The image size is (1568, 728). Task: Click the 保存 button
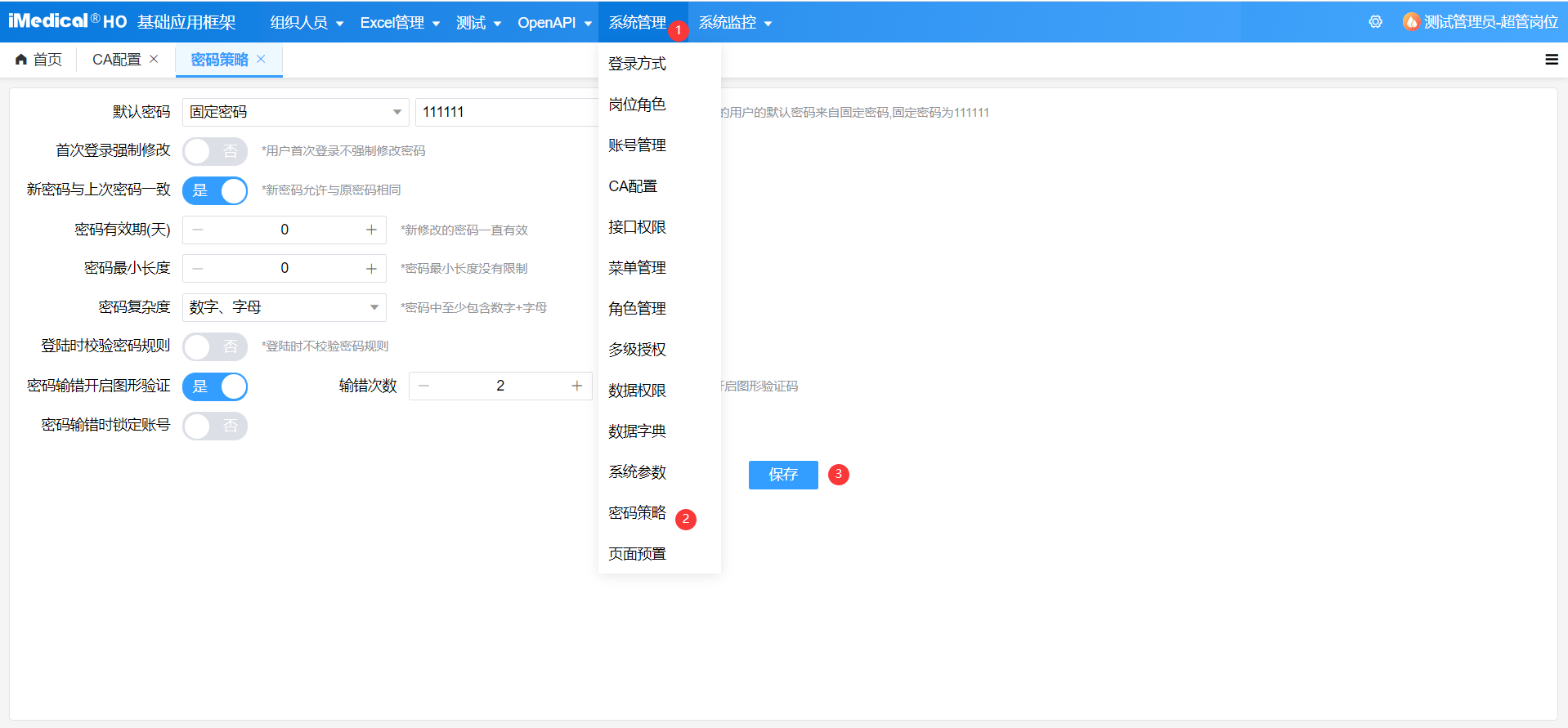coord(783,475)
